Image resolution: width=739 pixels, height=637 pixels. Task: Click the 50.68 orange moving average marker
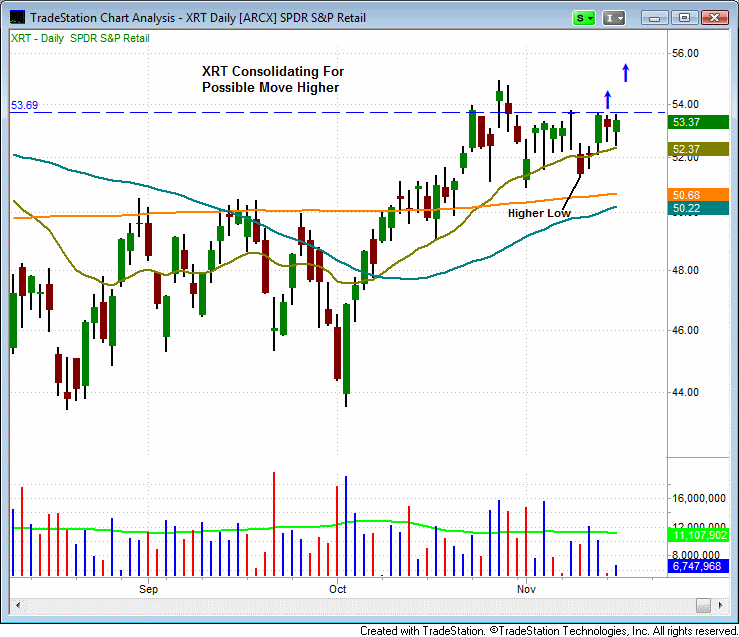(698, 195)
